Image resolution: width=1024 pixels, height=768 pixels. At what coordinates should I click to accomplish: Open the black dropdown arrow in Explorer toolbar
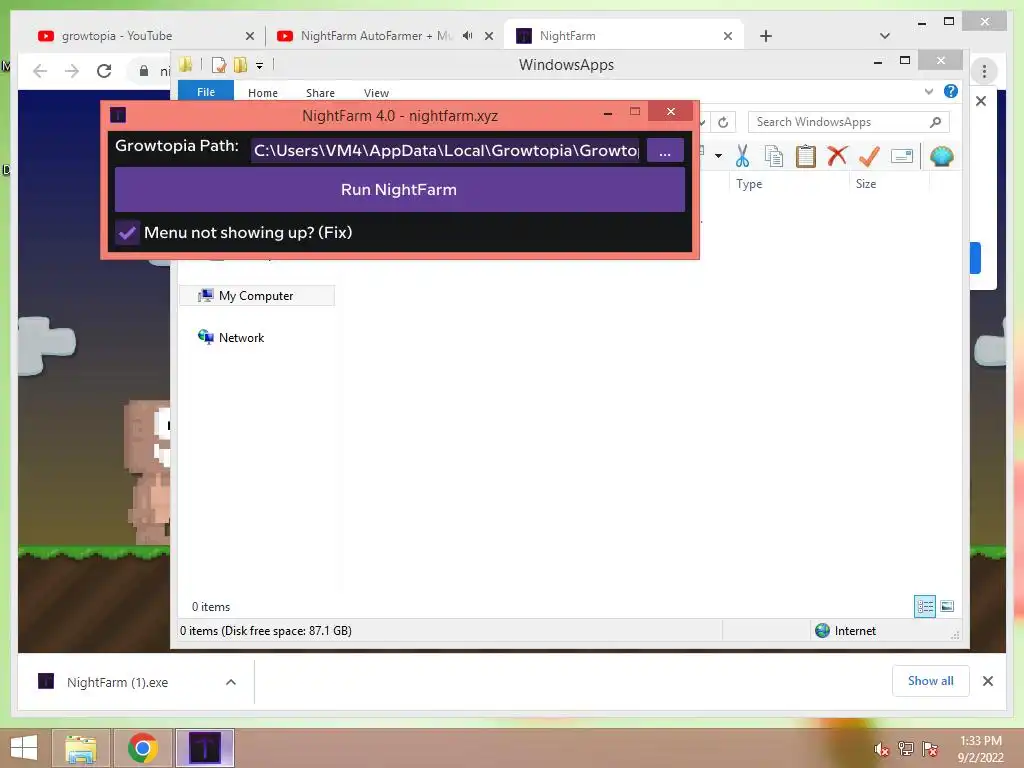(x=718, y=156)
